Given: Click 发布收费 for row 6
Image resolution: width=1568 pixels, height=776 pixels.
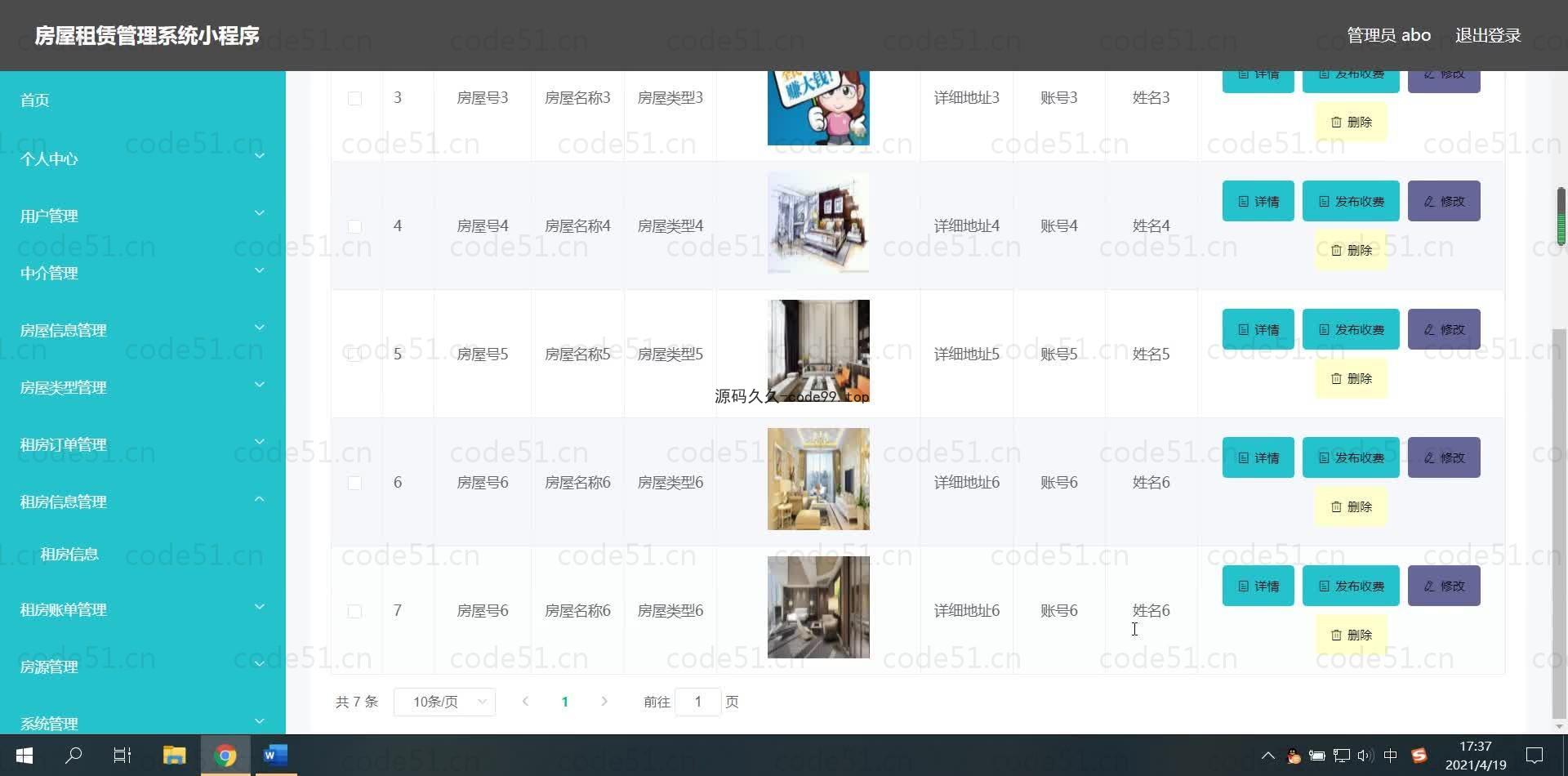Looking at the screenshot, I should pos(1351,457).
